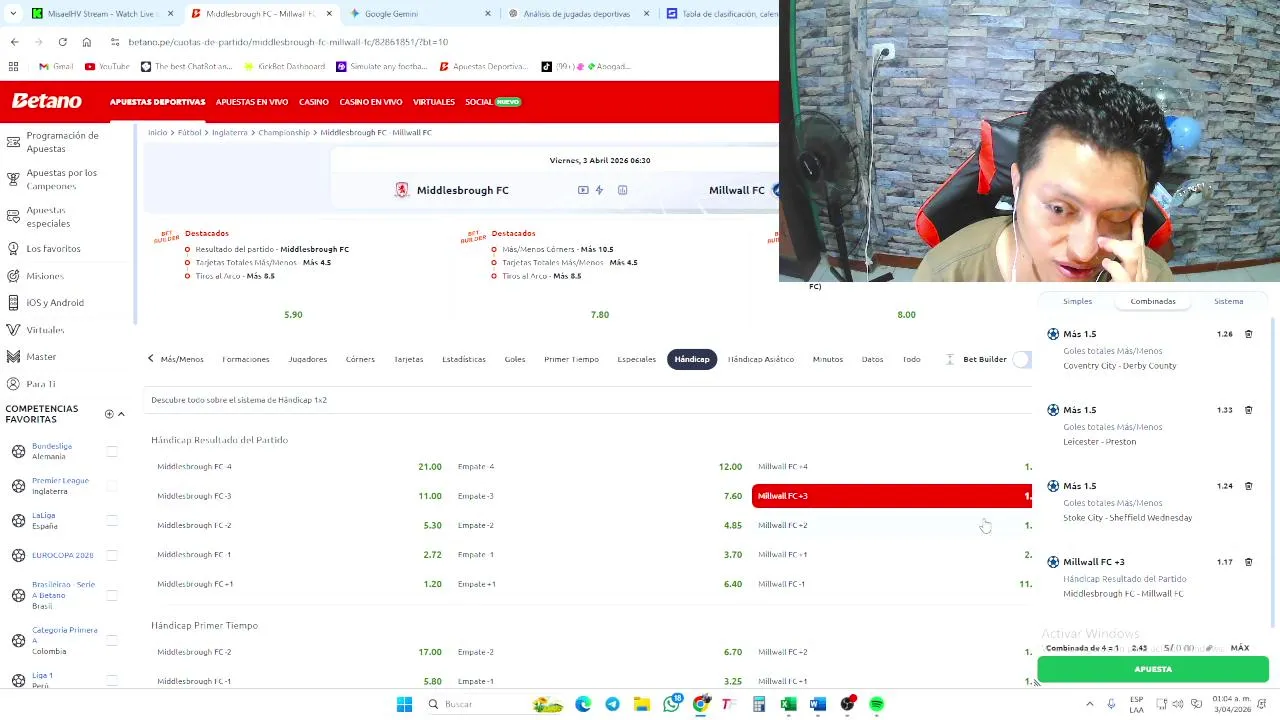Open Misiones from the left sidebar

(x=45, y=276)
